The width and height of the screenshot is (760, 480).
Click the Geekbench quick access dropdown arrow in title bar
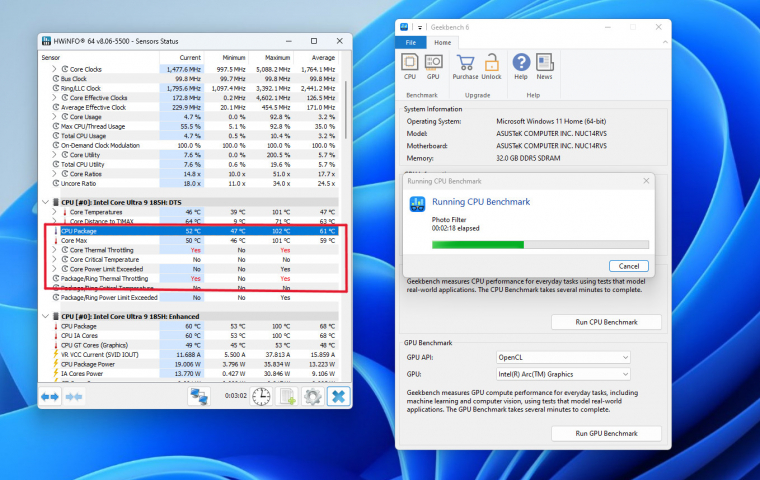pos(420,28)
